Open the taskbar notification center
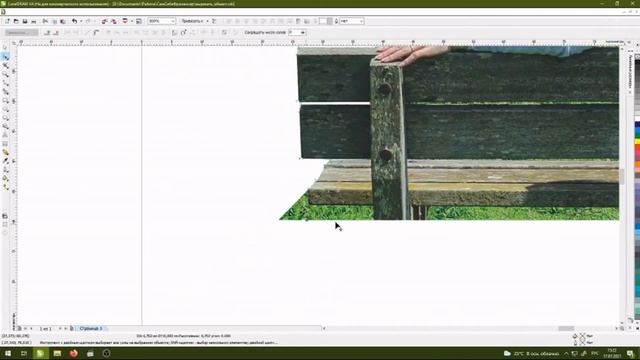This screenshot has width=640, height=360. click(x=631, y=353)
